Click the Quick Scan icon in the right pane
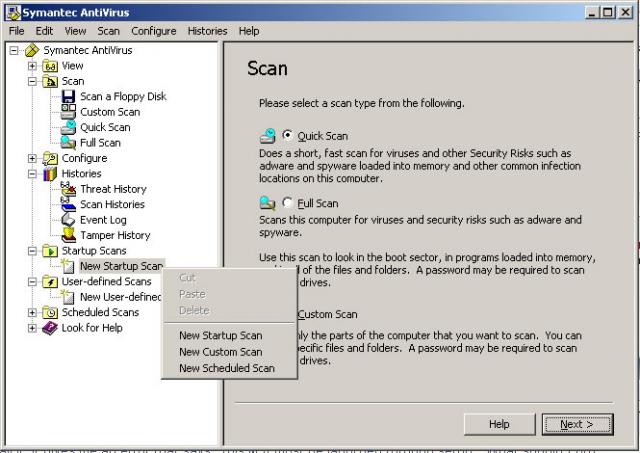This screenshot has height=453, width=640. click(268, 136)
